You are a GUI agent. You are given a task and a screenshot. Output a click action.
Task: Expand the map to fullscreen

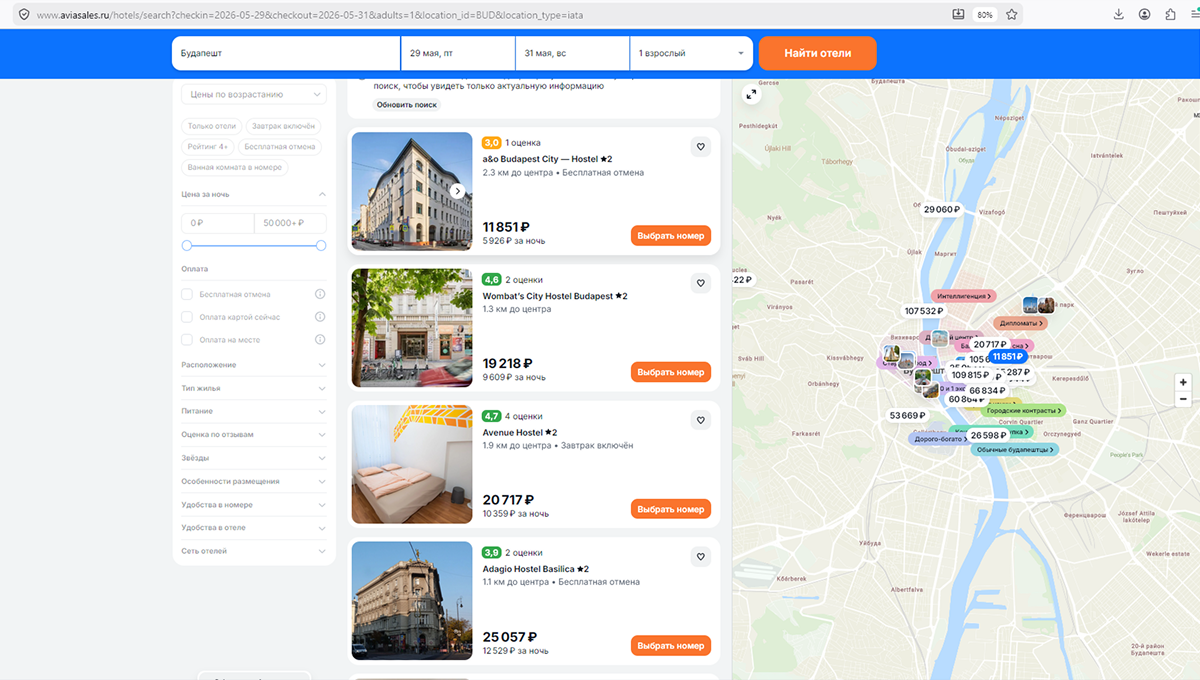[x=751, y=94]
